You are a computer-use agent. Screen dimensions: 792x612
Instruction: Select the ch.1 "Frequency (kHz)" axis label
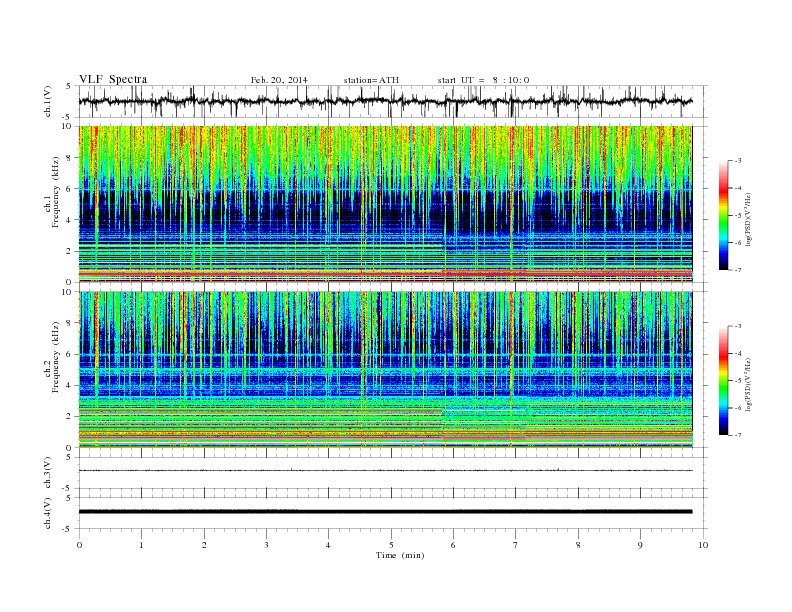(x=55, y=192)
